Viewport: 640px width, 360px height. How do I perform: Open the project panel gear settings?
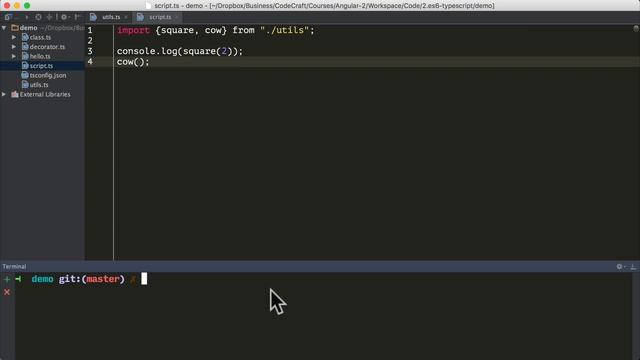tap(64, 17)
